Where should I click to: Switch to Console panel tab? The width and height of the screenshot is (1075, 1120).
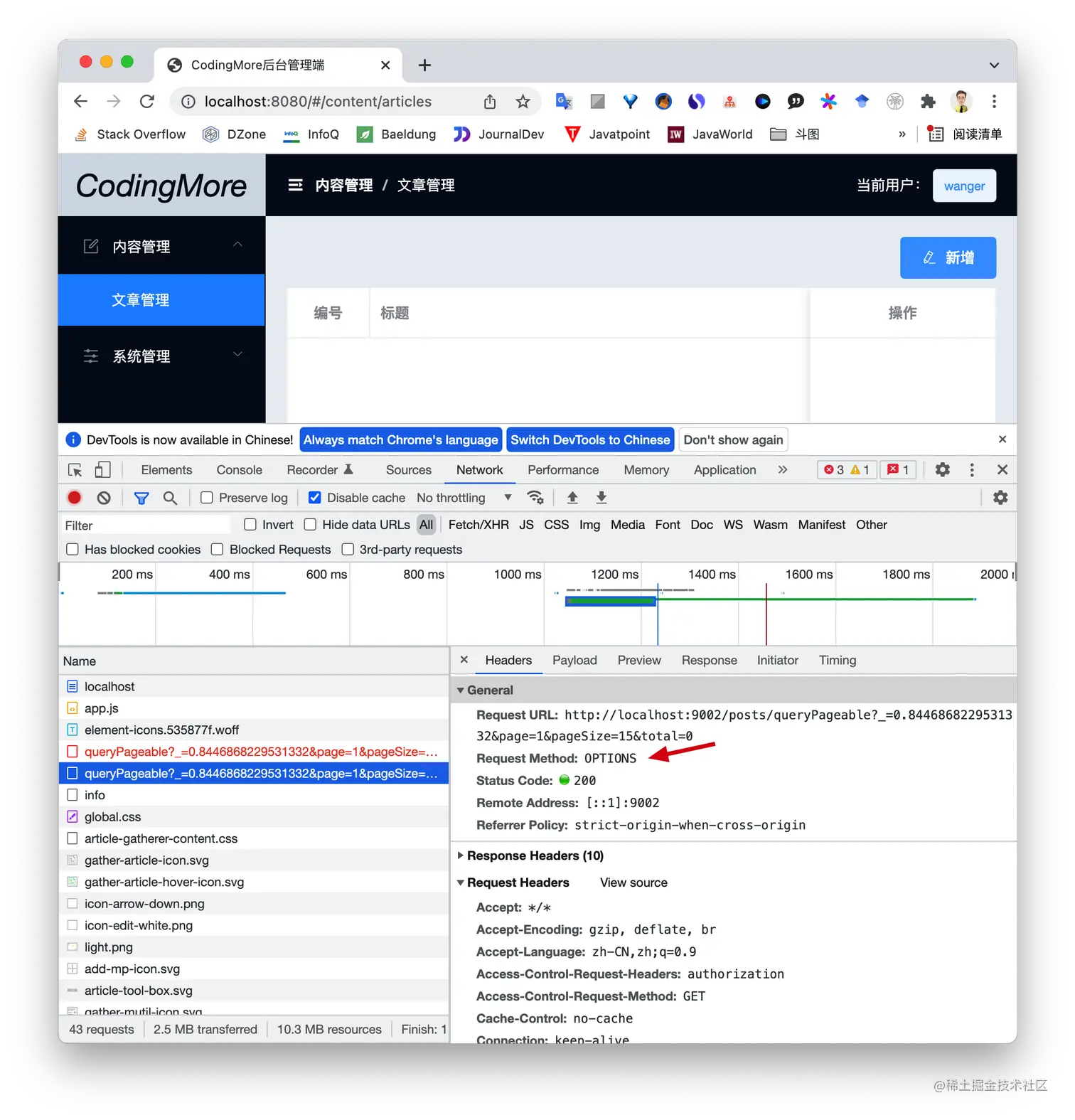click(240, 470)
